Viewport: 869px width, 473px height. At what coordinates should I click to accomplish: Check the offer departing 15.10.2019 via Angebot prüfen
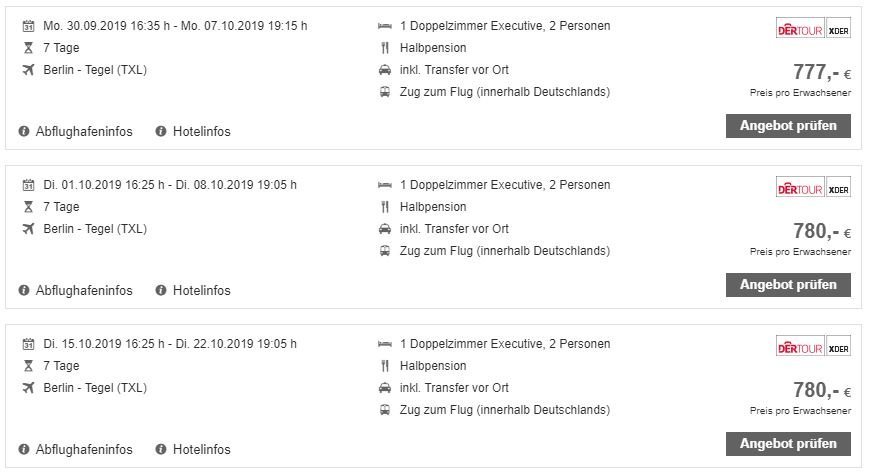pos(788,443)
